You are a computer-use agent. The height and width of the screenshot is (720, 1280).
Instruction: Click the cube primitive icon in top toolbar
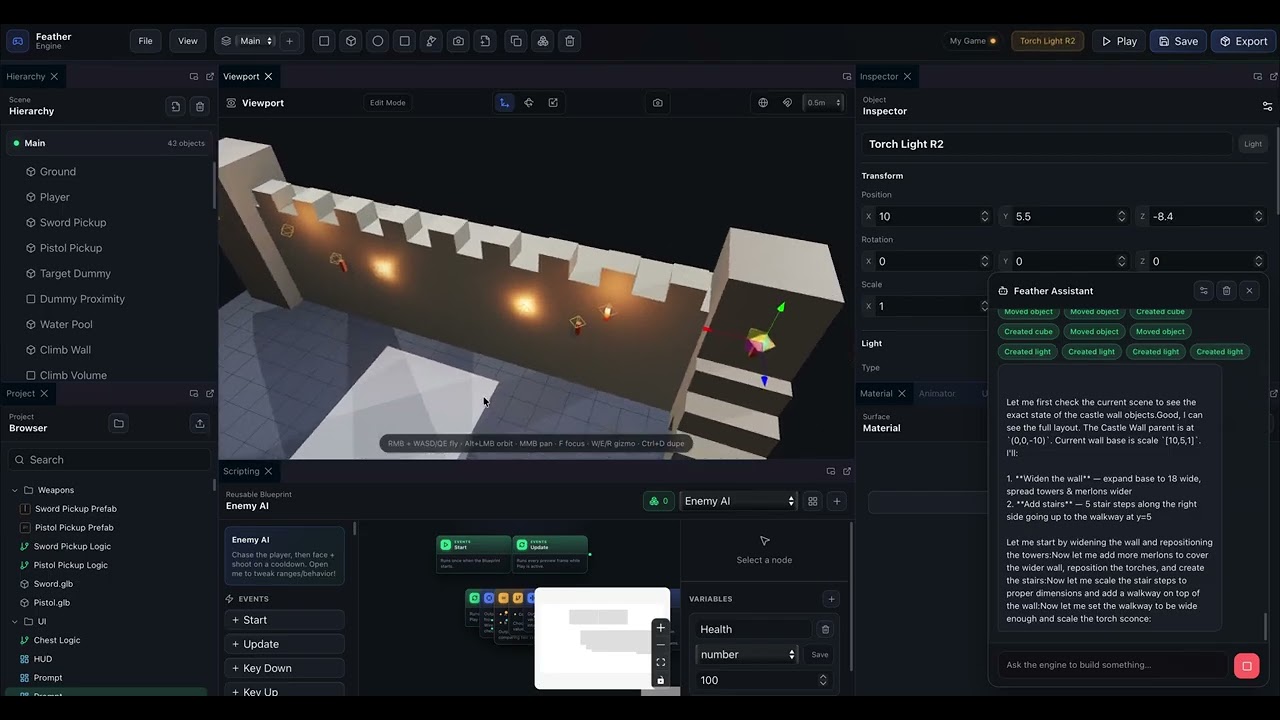point(351,41)
